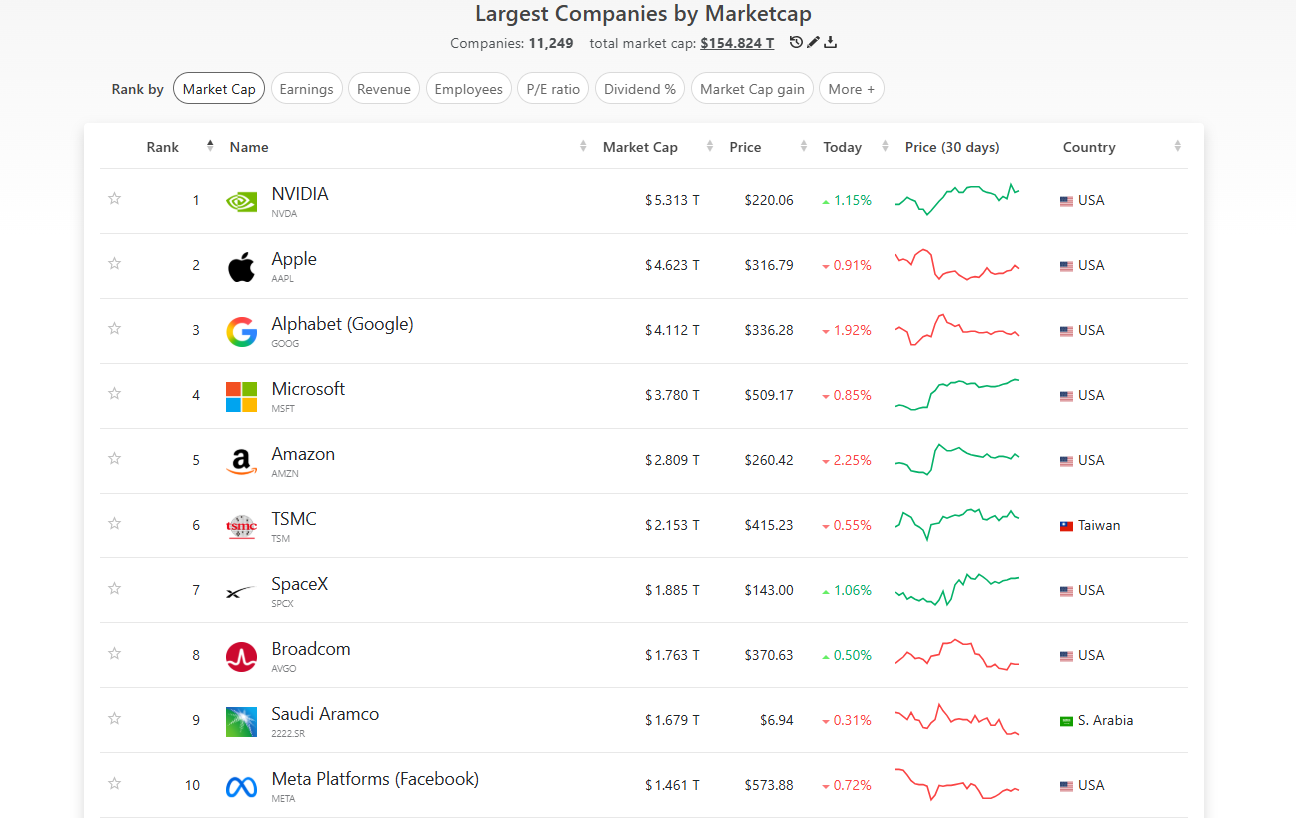The width and height of the screenshot is (1296, 818).
Task: Click the Microsoft logo icon
Action: pyautogui.click(x=241, y=397)
